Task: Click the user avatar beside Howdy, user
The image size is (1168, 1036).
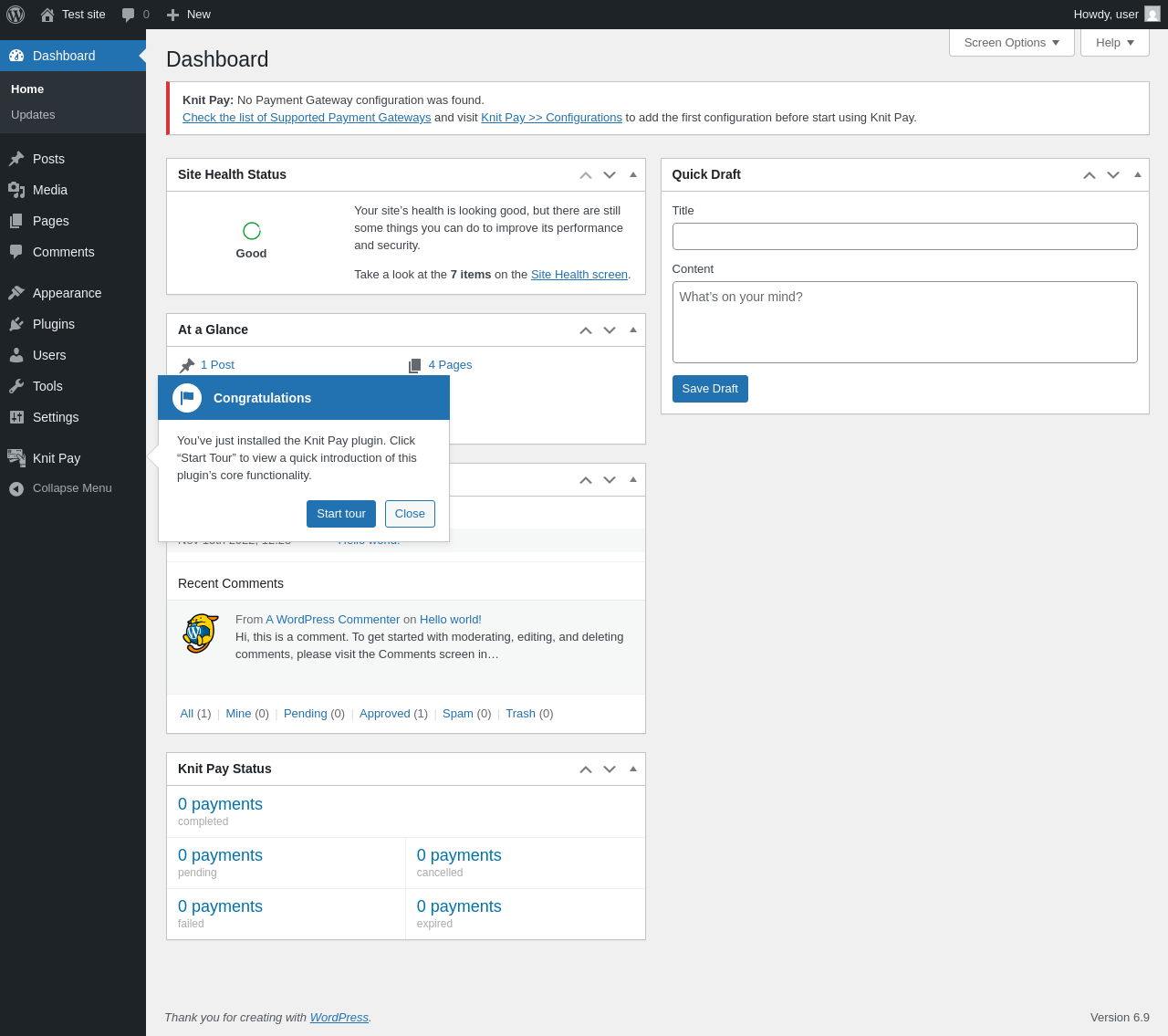Action: coord(1152,15)
